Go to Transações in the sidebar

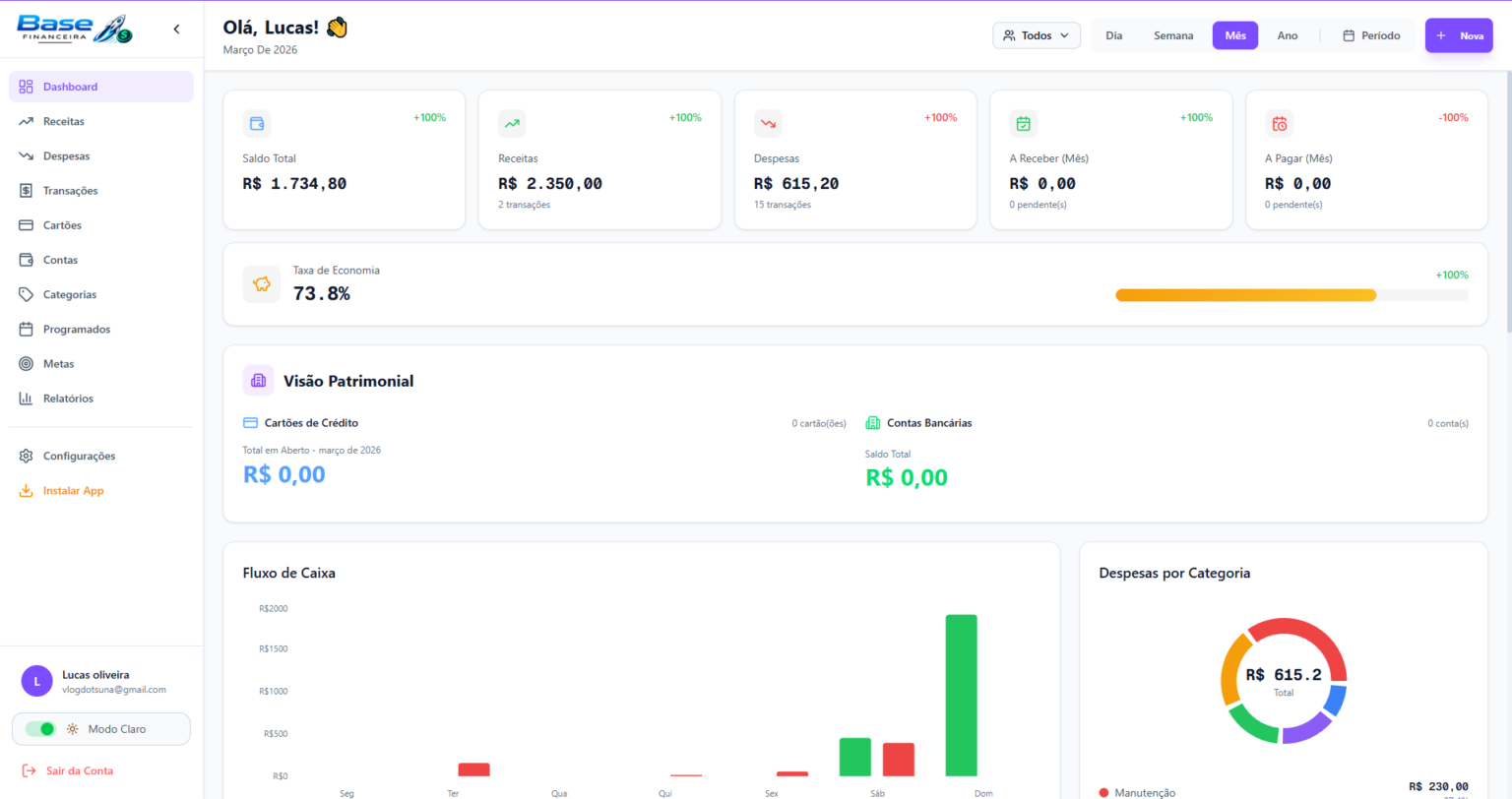tap(70, 191)
